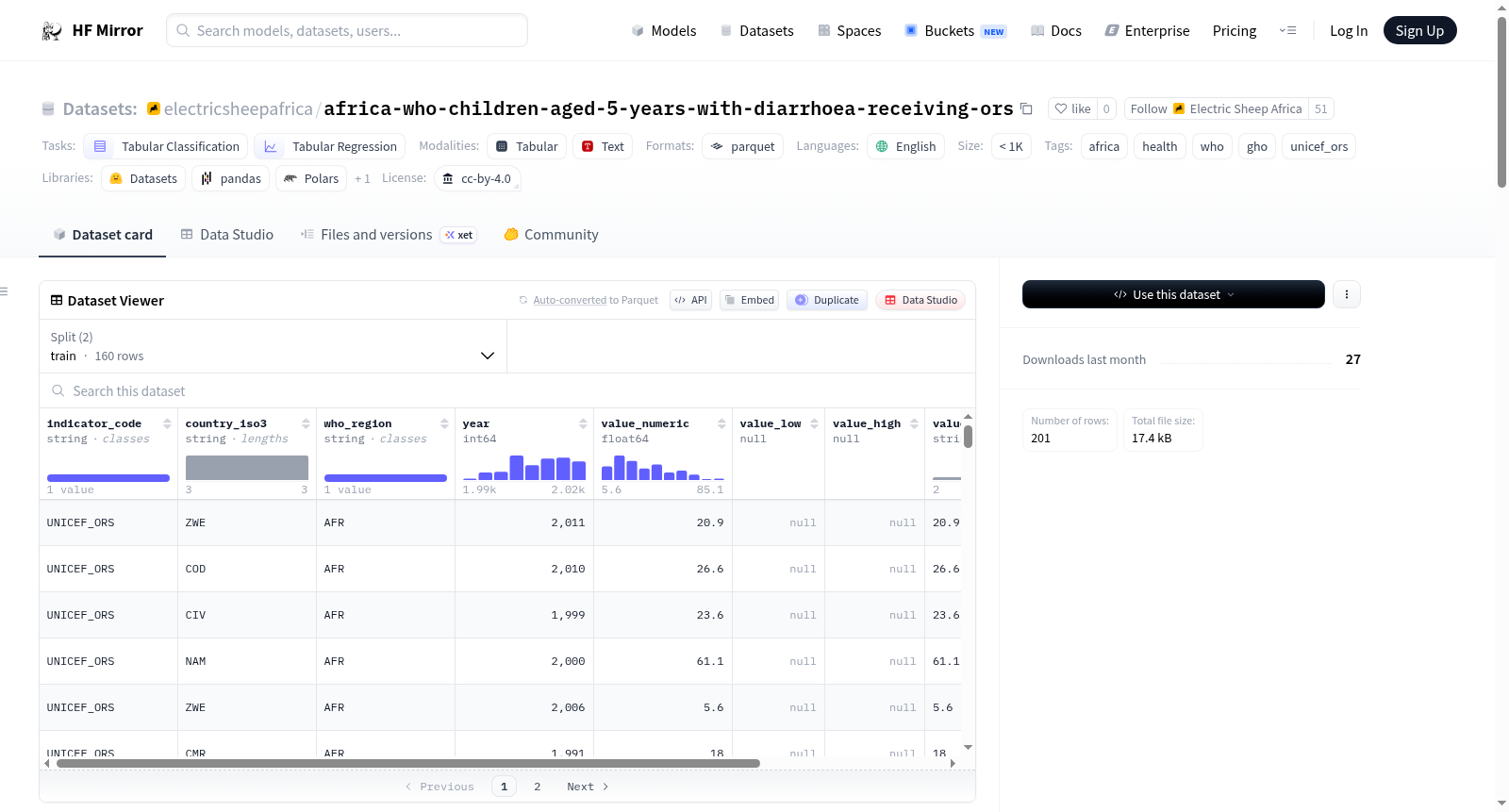
Task: Click the heart like button
Action: tap(1072, 109)
